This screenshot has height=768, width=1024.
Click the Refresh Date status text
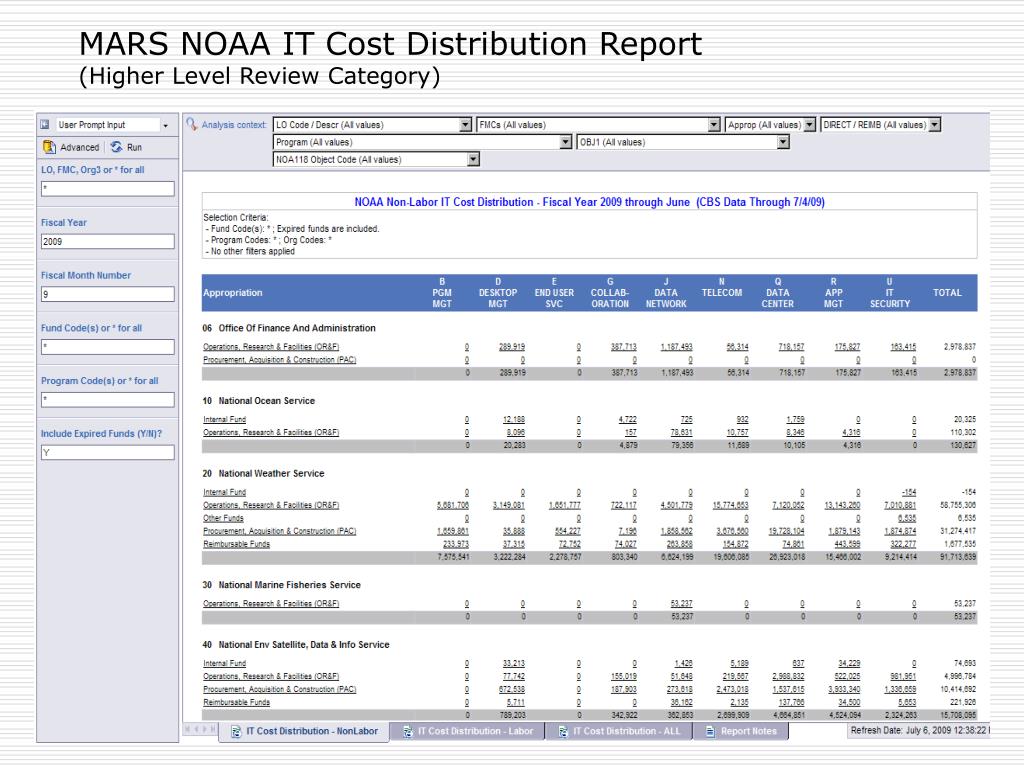[x=919, y=731]
